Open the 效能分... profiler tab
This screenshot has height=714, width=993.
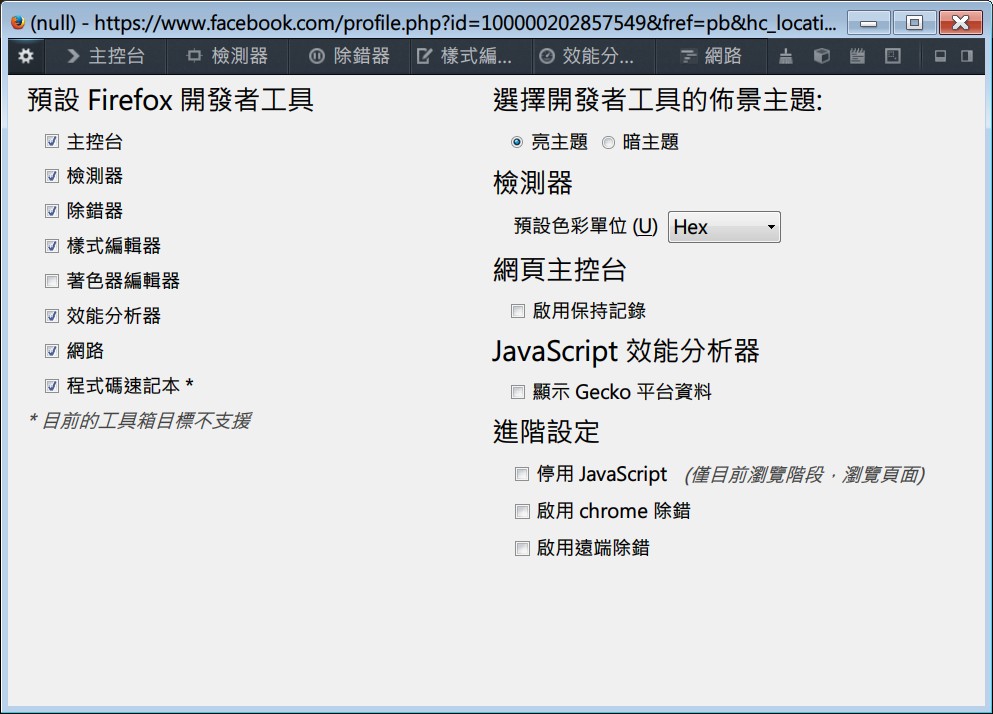tap(594, 56)
